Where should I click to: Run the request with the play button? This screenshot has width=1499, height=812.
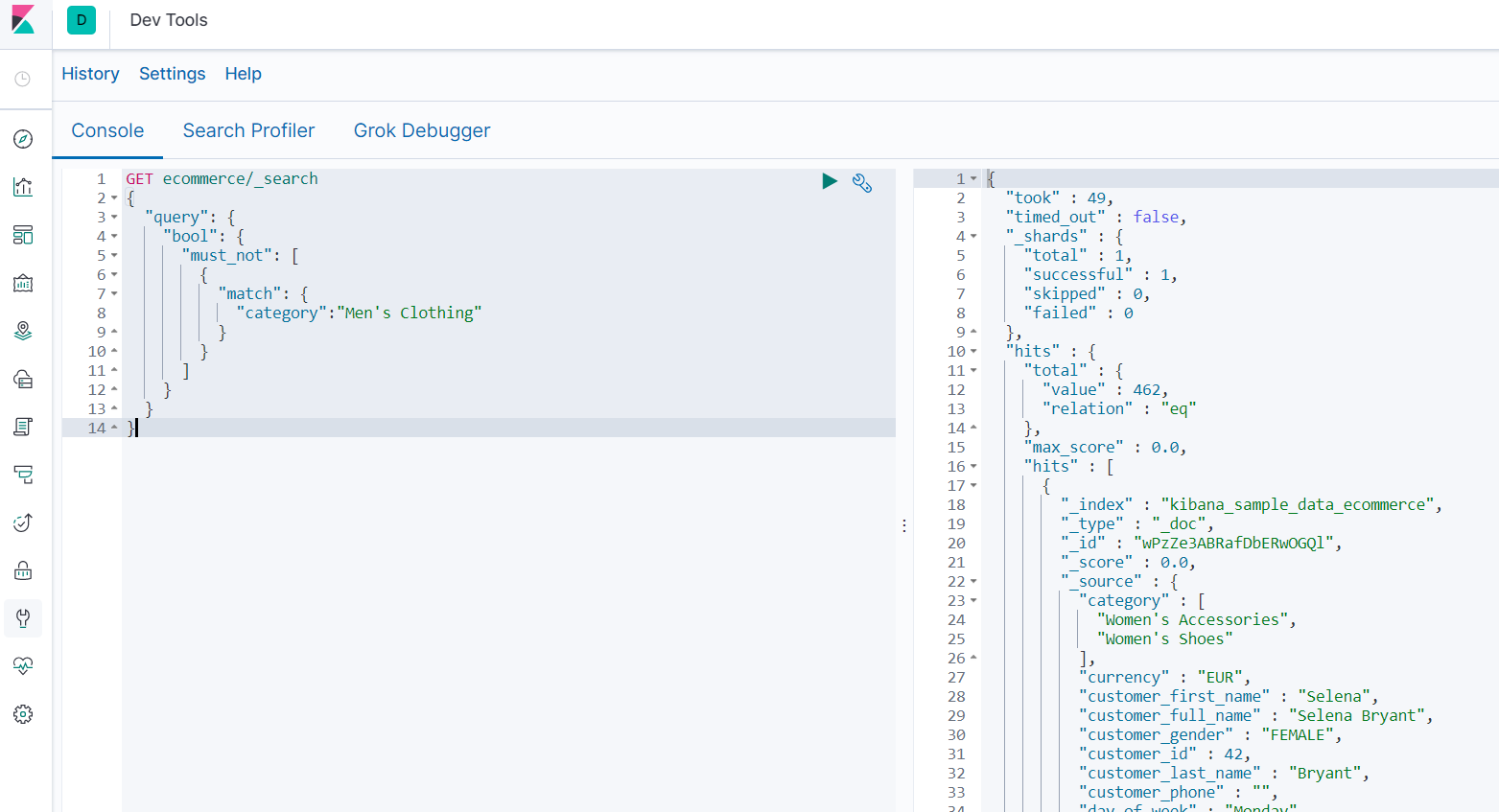(830, 181)
